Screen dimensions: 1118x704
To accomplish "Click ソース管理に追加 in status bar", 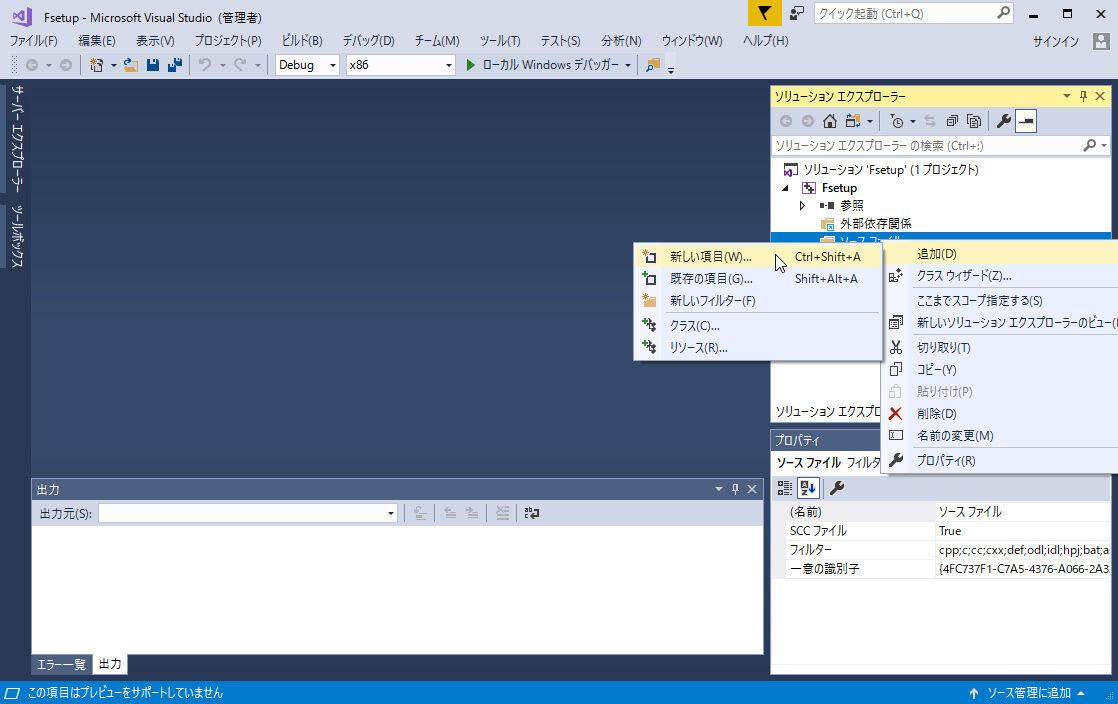I will coord(1028,693).
